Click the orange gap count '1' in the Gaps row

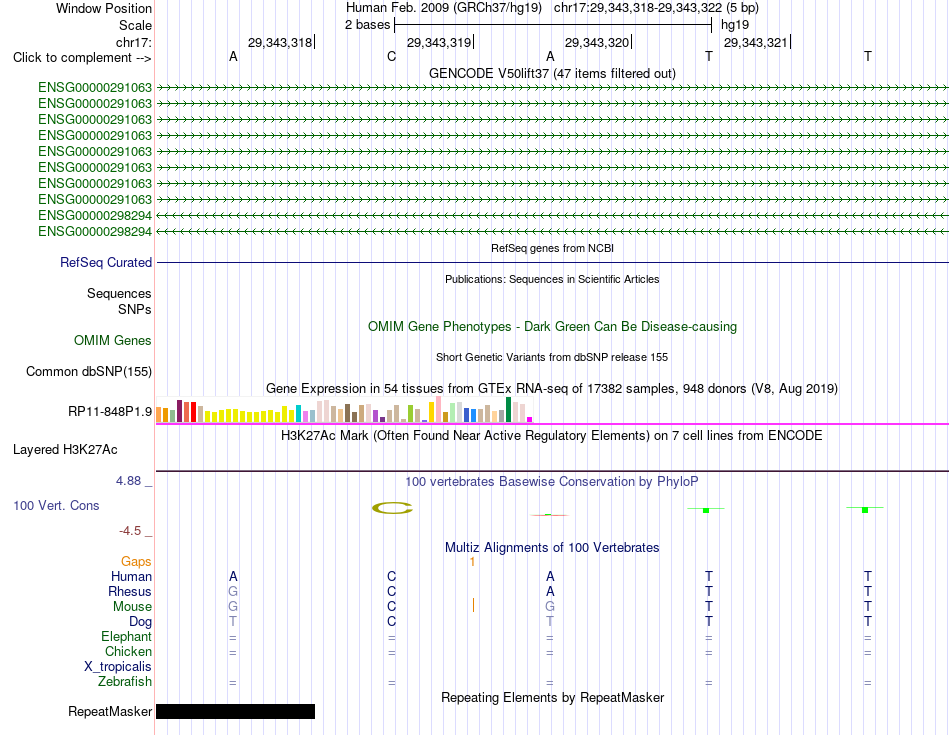pos(472,562)
